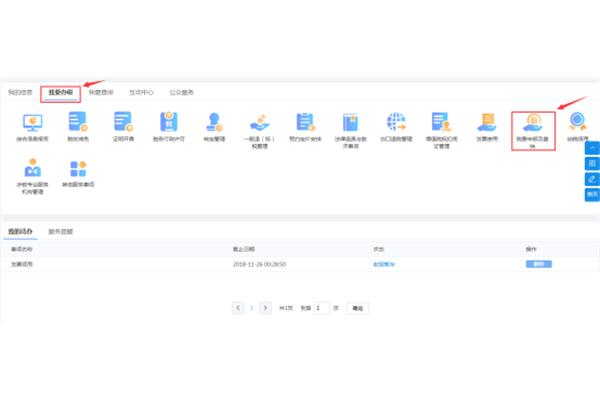The image size is (600, 400).
Task: Select the 我要办税 tab
Action: point(60,92)
